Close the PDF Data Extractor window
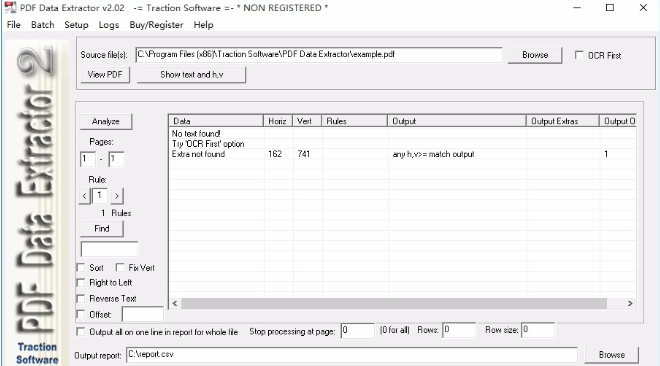Image resolution: width=660 pixels, height=366 pixels. (x=643, y=8)
